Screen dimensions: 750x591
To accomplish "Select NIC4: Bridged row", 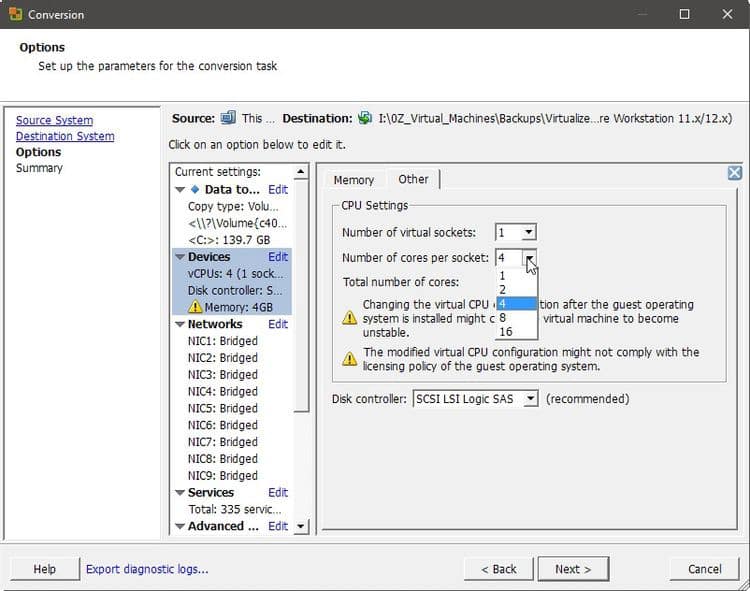I will (223, 391).
